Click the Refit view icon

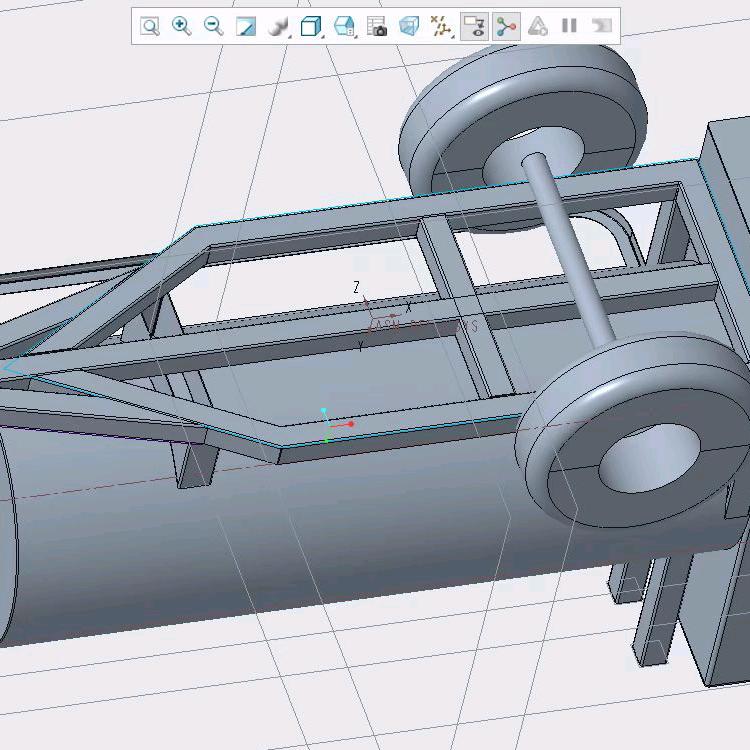click(150, 26)
